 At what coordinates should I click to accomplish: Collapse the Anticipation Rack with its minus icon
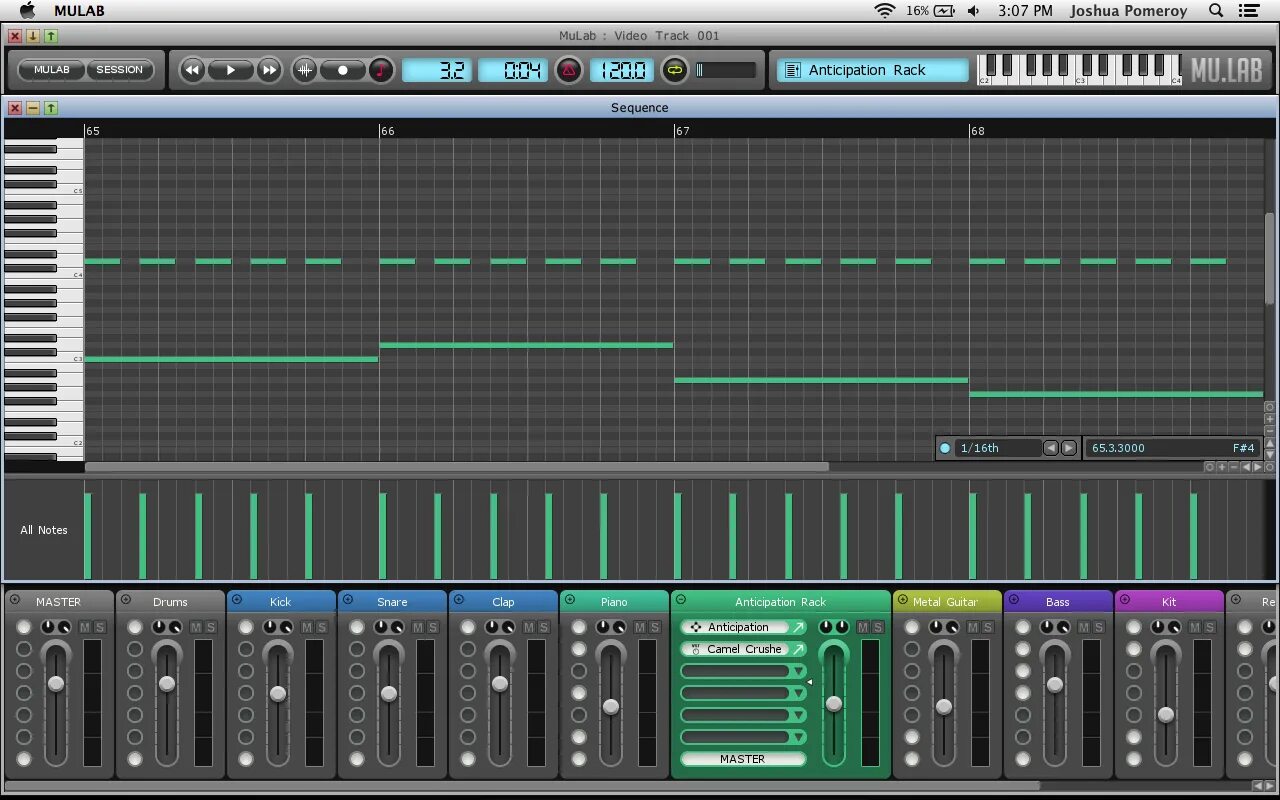pos(681,600)
